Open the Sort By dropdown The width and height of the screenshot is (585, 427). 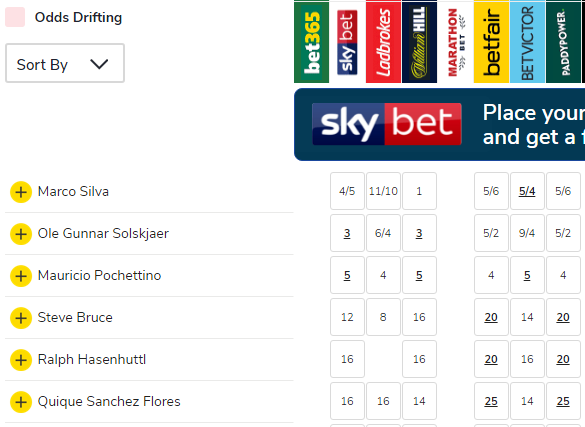pyautogui.click(x=65, y=63)
